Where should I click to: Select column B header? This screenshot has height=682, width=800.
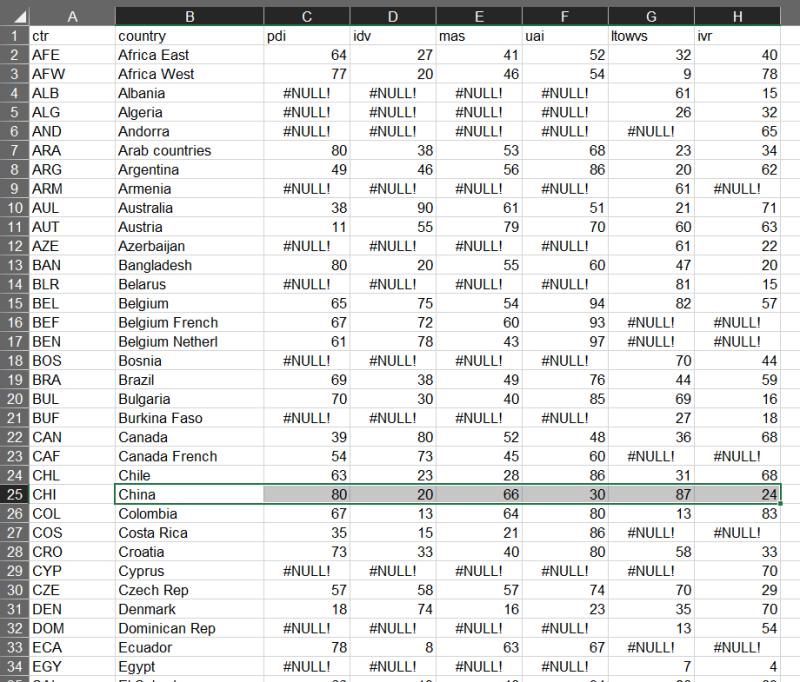[189, 16]
